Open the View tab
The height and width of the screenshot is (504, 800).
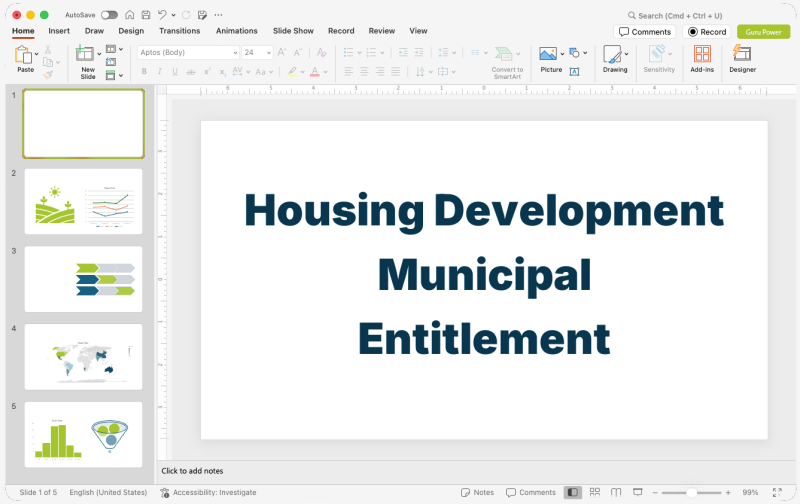pos(418,31)
